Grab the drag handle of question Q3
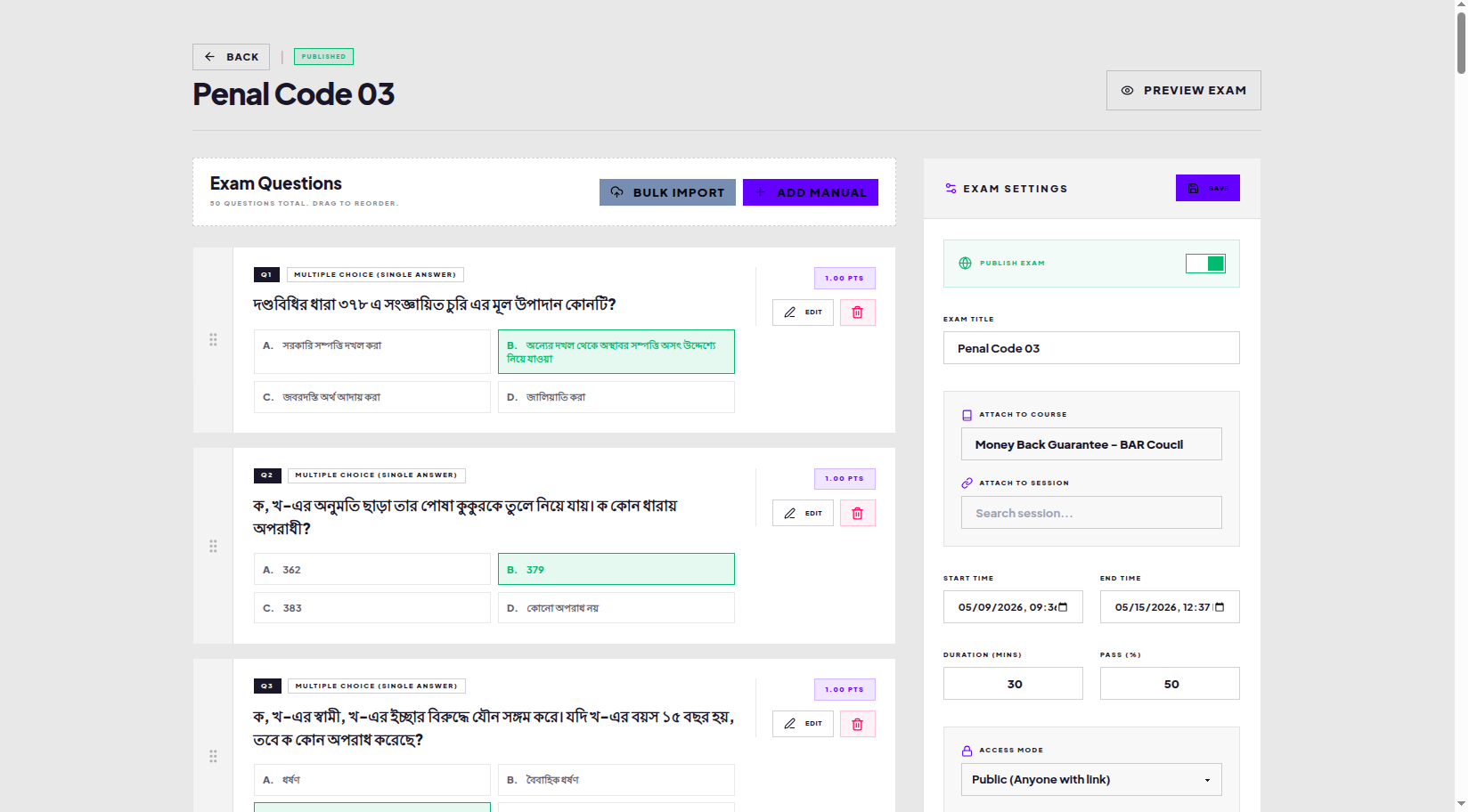This screenshot has width=1469, height=812. [213, 756]
